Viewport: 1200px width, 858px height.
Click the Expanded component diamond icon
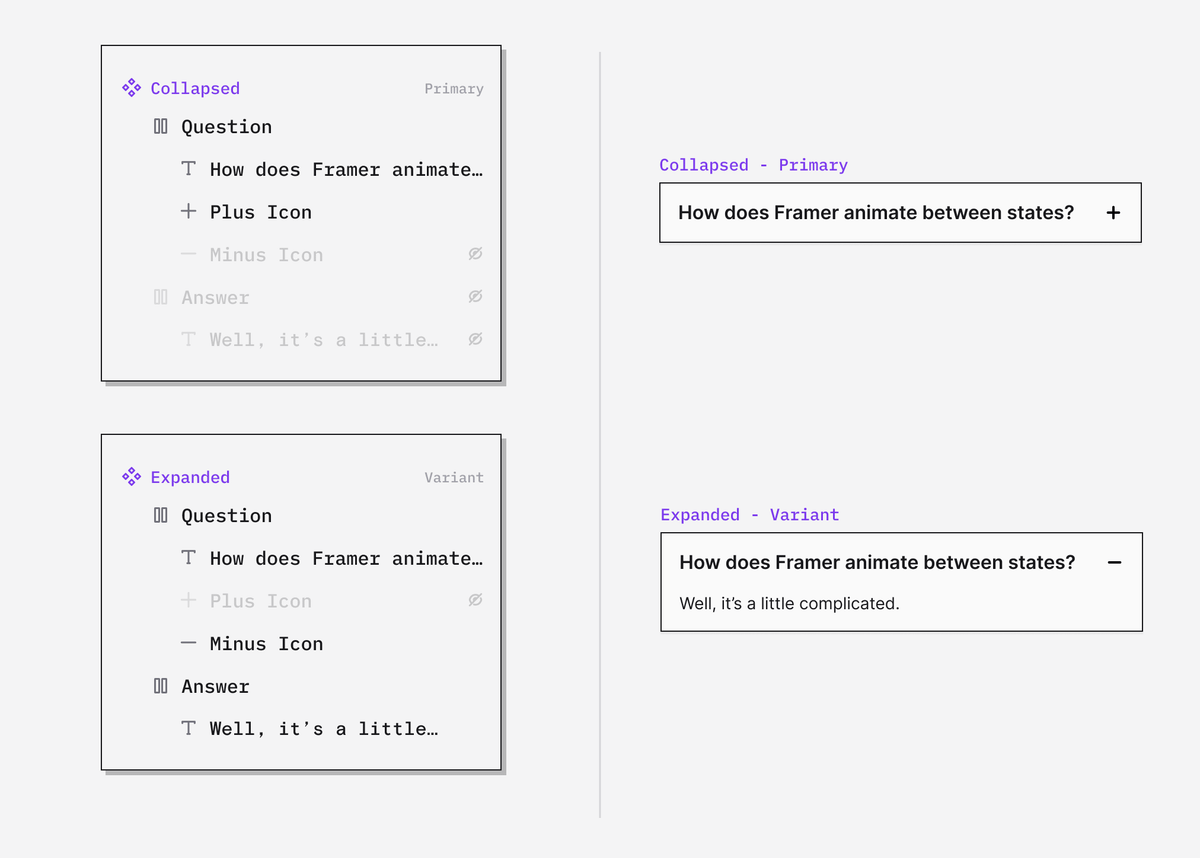131,477
